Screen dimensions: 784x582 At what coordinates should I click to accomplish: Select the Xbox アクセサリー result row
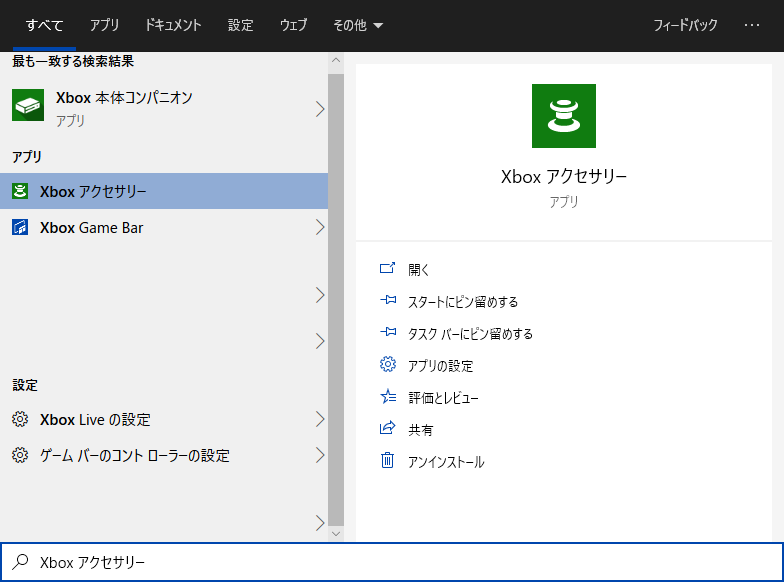click(164, 191)
